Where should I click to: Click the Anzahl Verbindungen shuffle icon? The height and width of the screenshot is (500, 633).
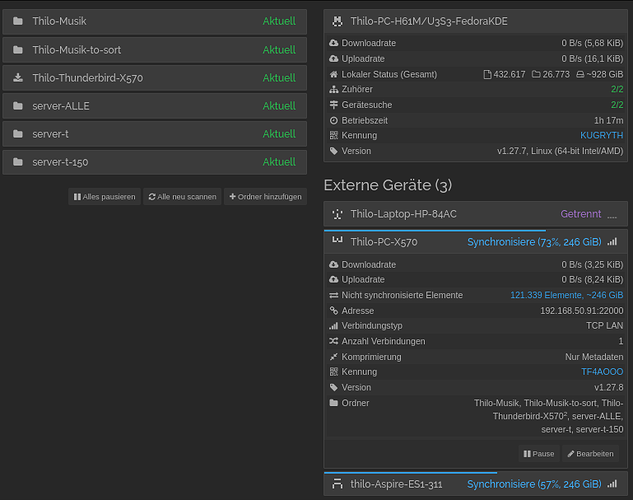pyautogui.click(x=333, y=341)
